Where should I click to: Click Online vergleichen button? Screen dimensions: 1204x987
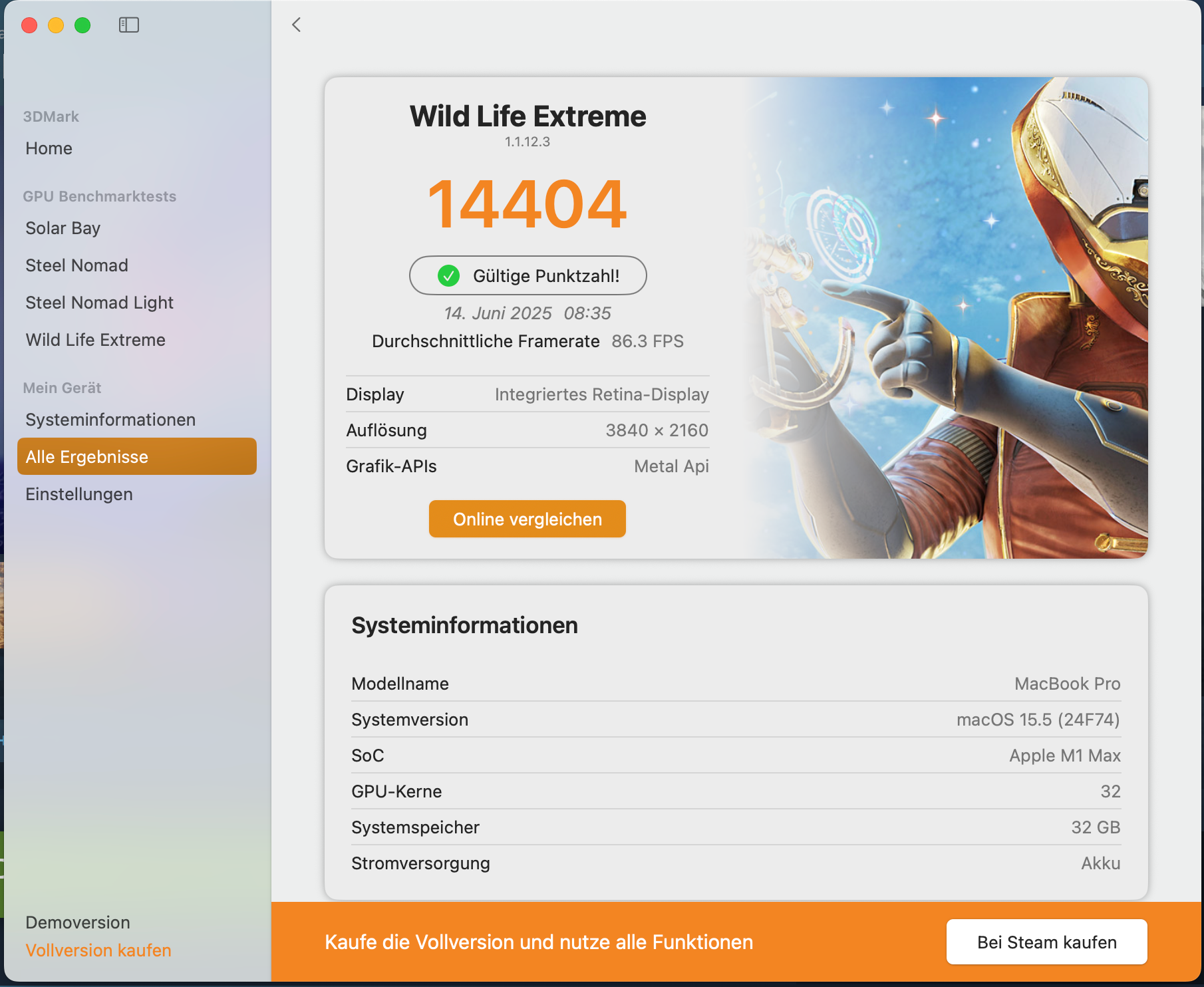tap(527, 519)
